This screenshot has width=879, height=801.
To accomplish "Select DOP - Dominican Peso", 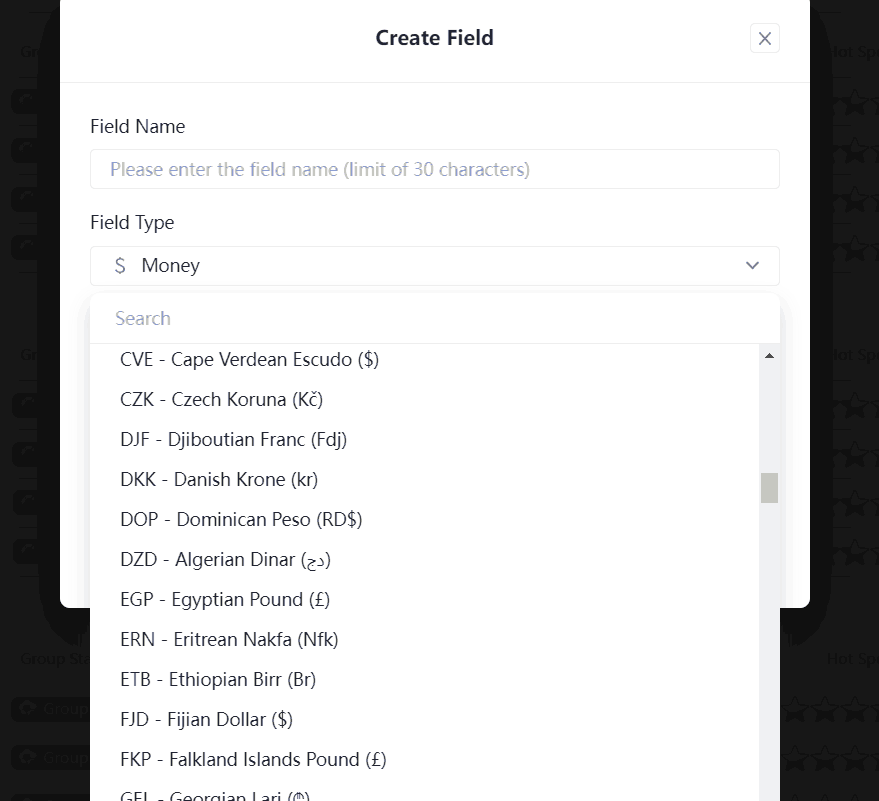I will coord(240,519).
